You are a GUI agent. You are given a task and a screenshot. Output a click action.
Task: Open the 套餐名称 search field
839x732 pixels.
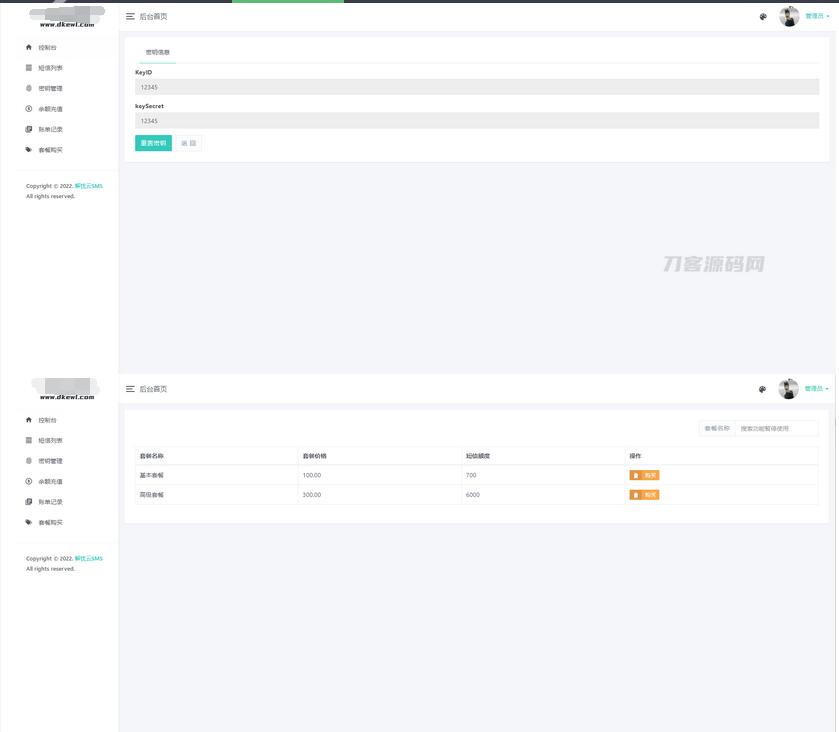coord(775,427)
